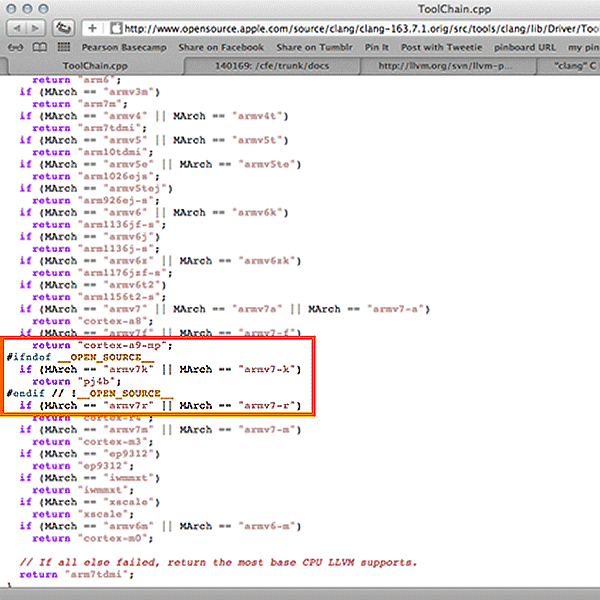Viewport: 600px width, 600px height.
Task: Click "armv7-a" string in code
Action: [395, 309]
